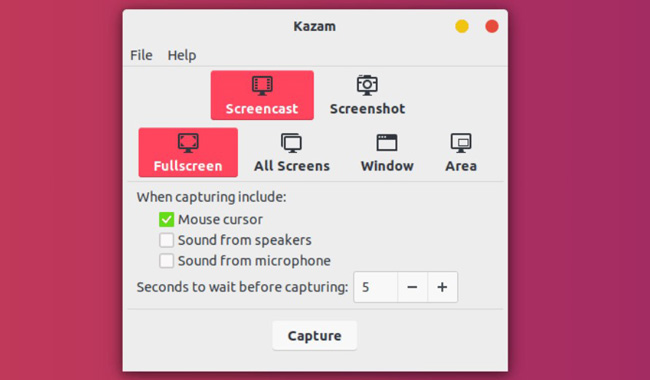Switch to Screenshot camera icon
Image resolution: width=650 pixels, height=380 pixels.
click(367, 85)
